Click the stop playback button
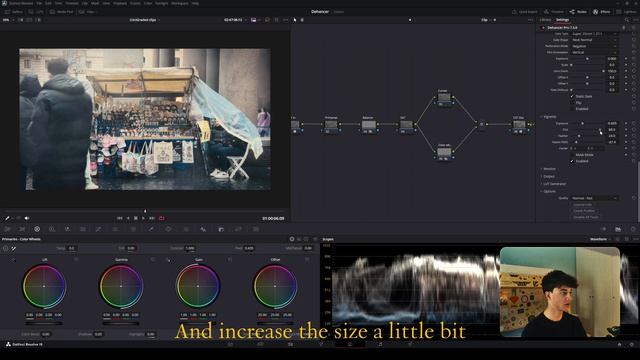 [x=136, y=218]
